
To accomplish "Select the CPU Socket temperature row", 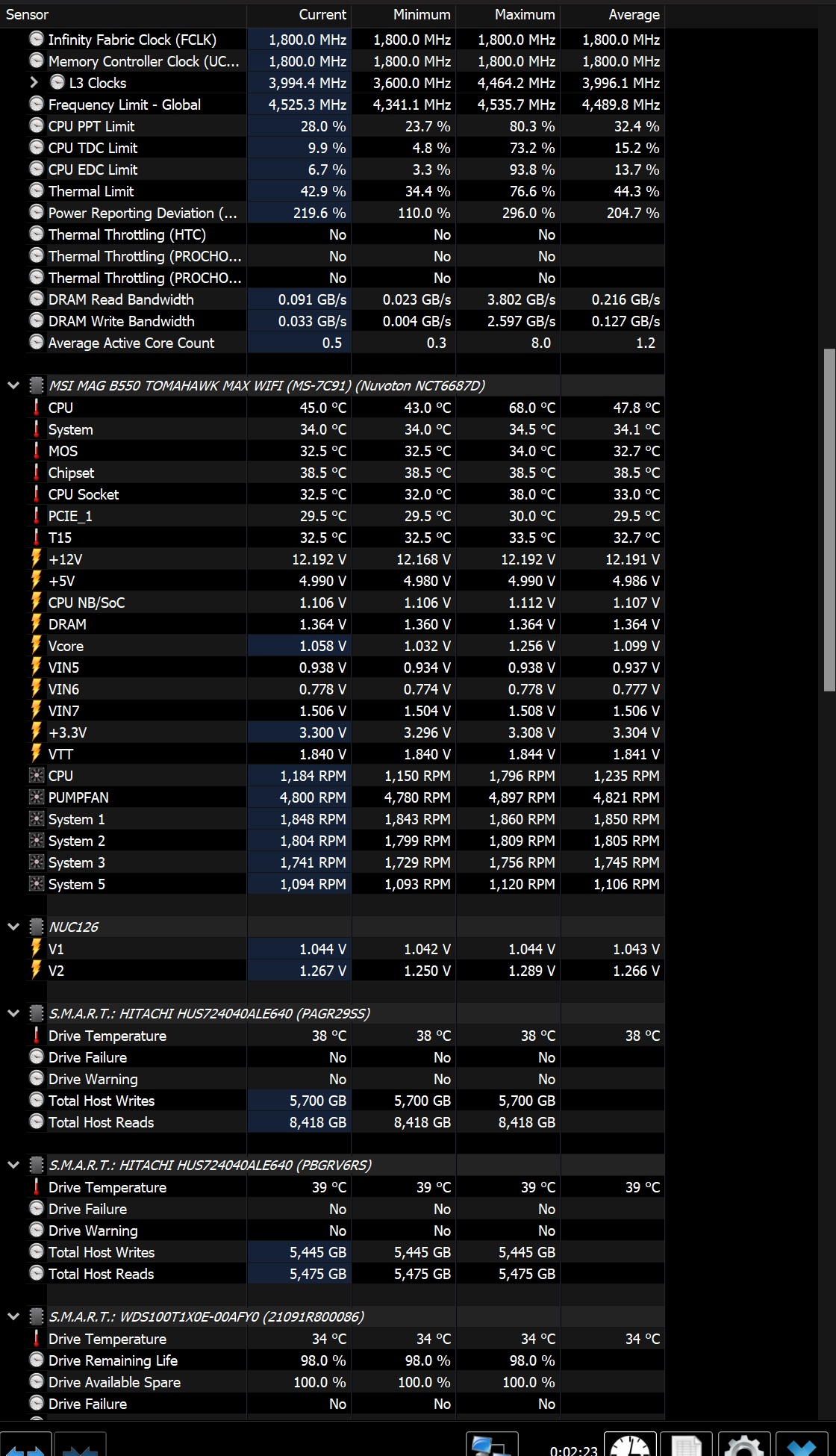I will [332, 494].
